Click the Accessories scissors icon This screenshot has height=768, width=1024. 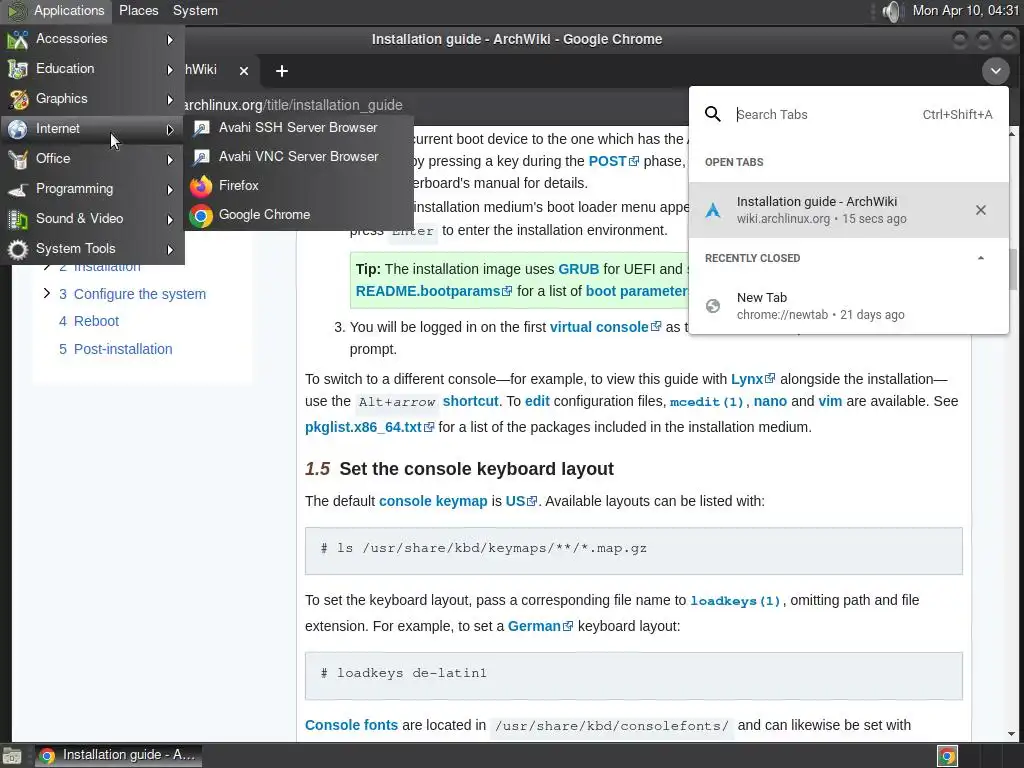pos(18,39)
